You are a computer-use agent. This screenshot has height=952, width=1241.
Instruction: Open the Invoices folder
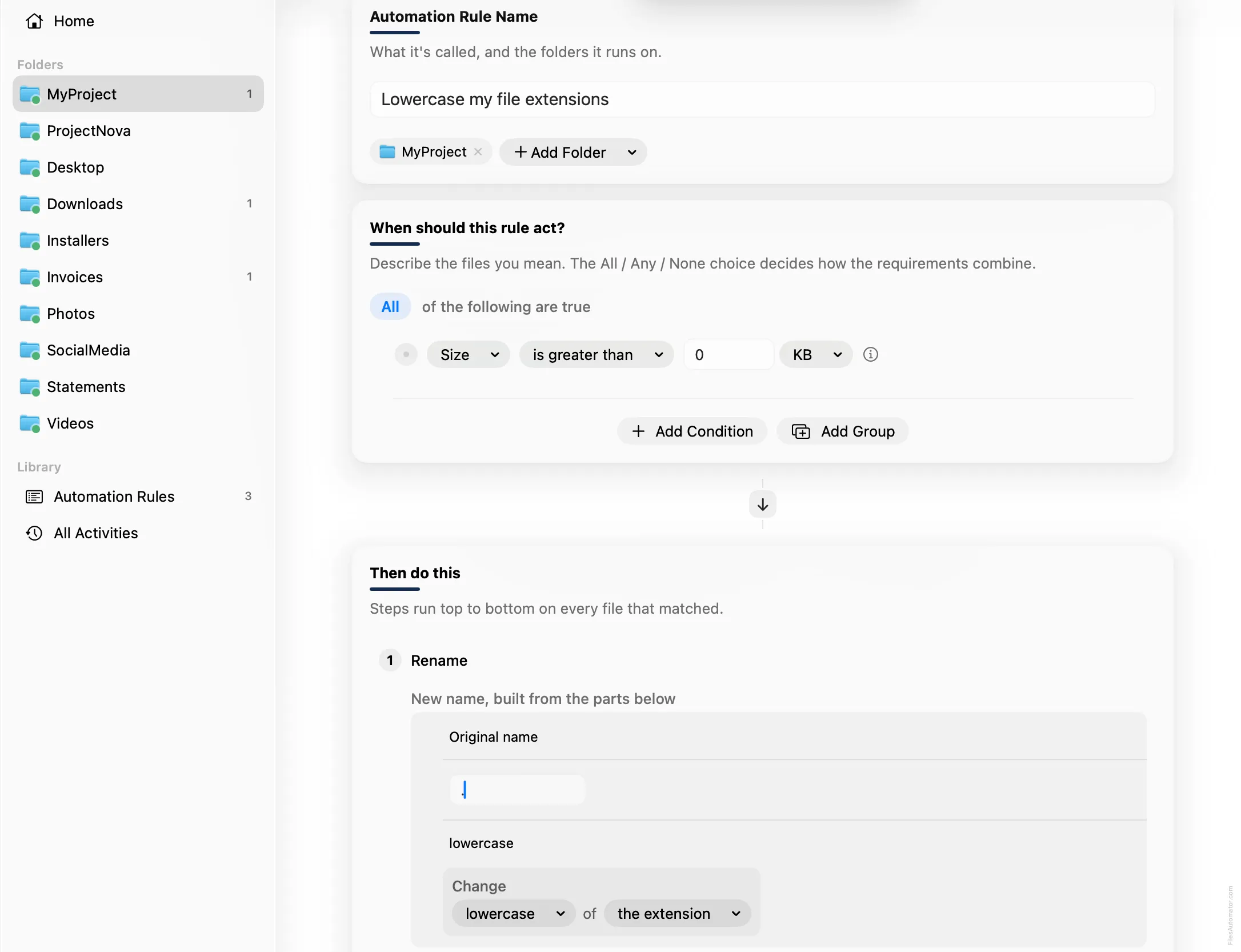click(138, 277)
